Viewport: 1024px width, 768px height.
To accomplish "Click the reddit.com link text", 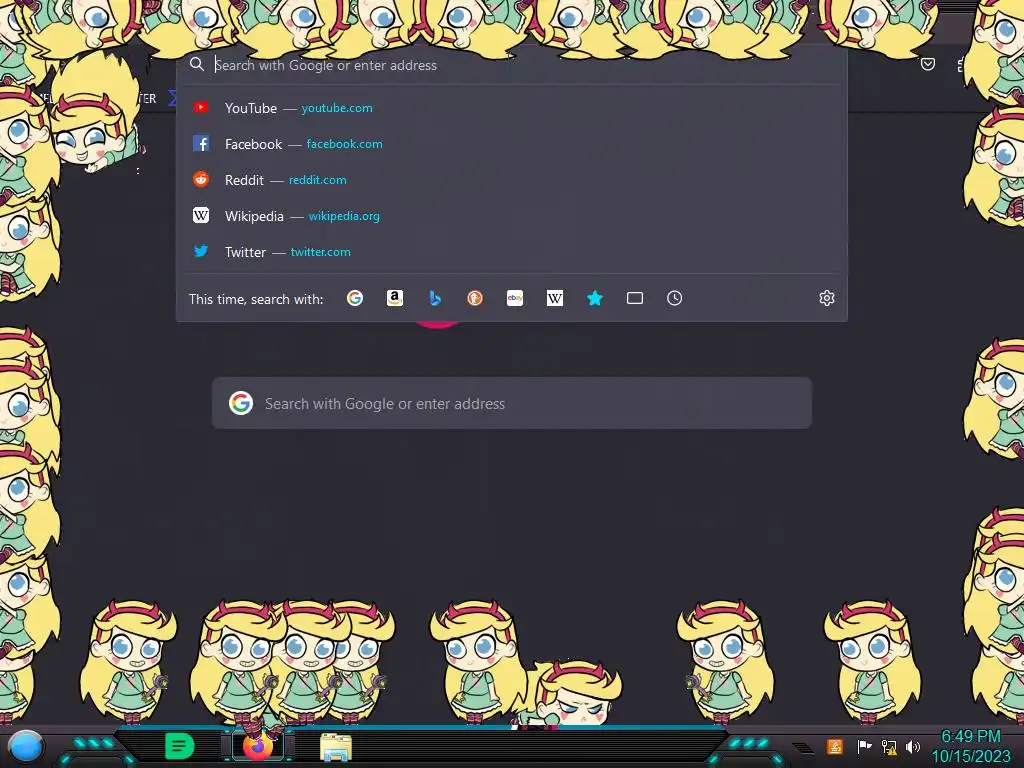I will 318,180.
